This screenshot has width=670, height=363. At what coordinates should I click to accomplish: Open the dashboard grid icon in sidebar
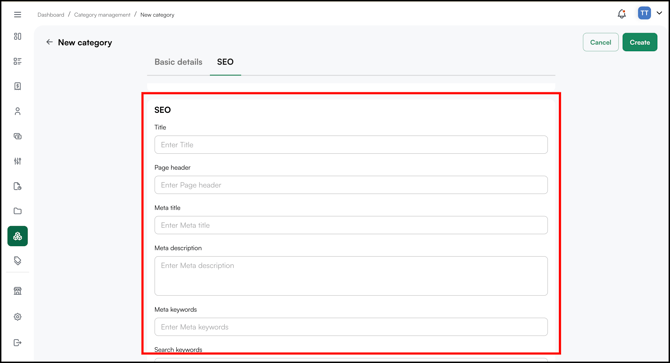[x=18, y=36]
